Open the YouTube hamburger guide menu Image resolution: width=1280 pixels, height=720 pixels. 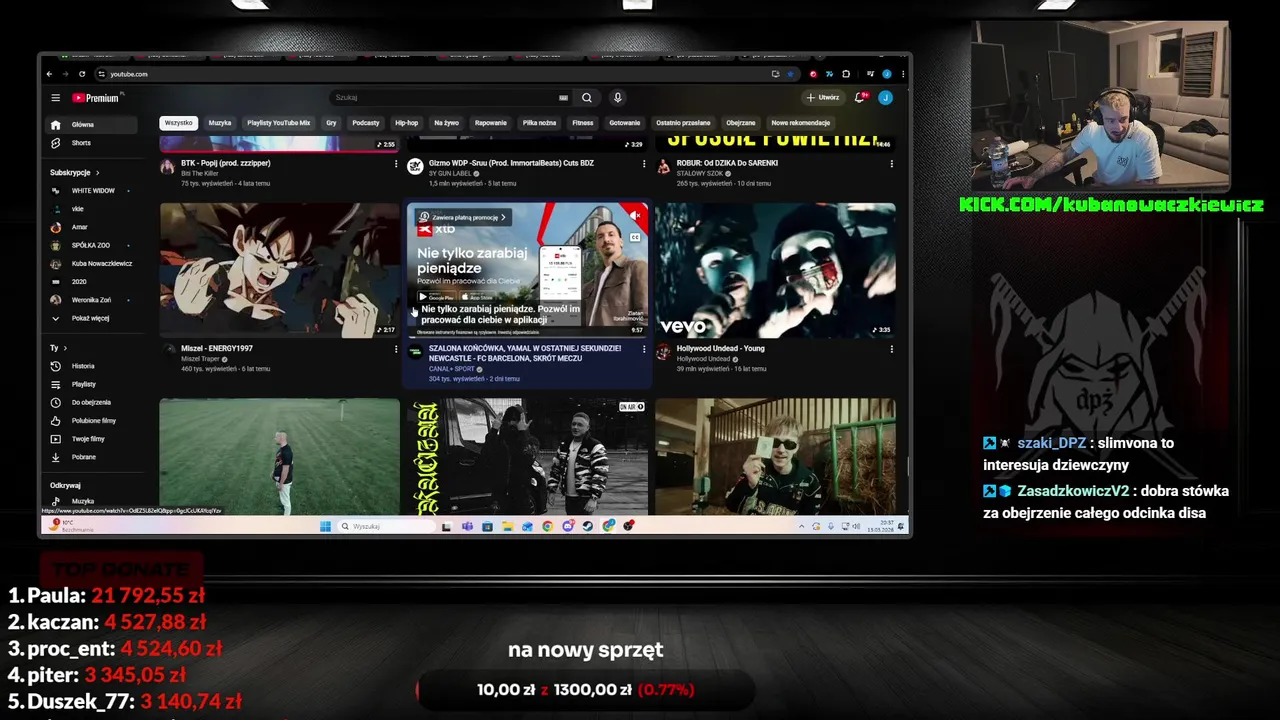56,98
